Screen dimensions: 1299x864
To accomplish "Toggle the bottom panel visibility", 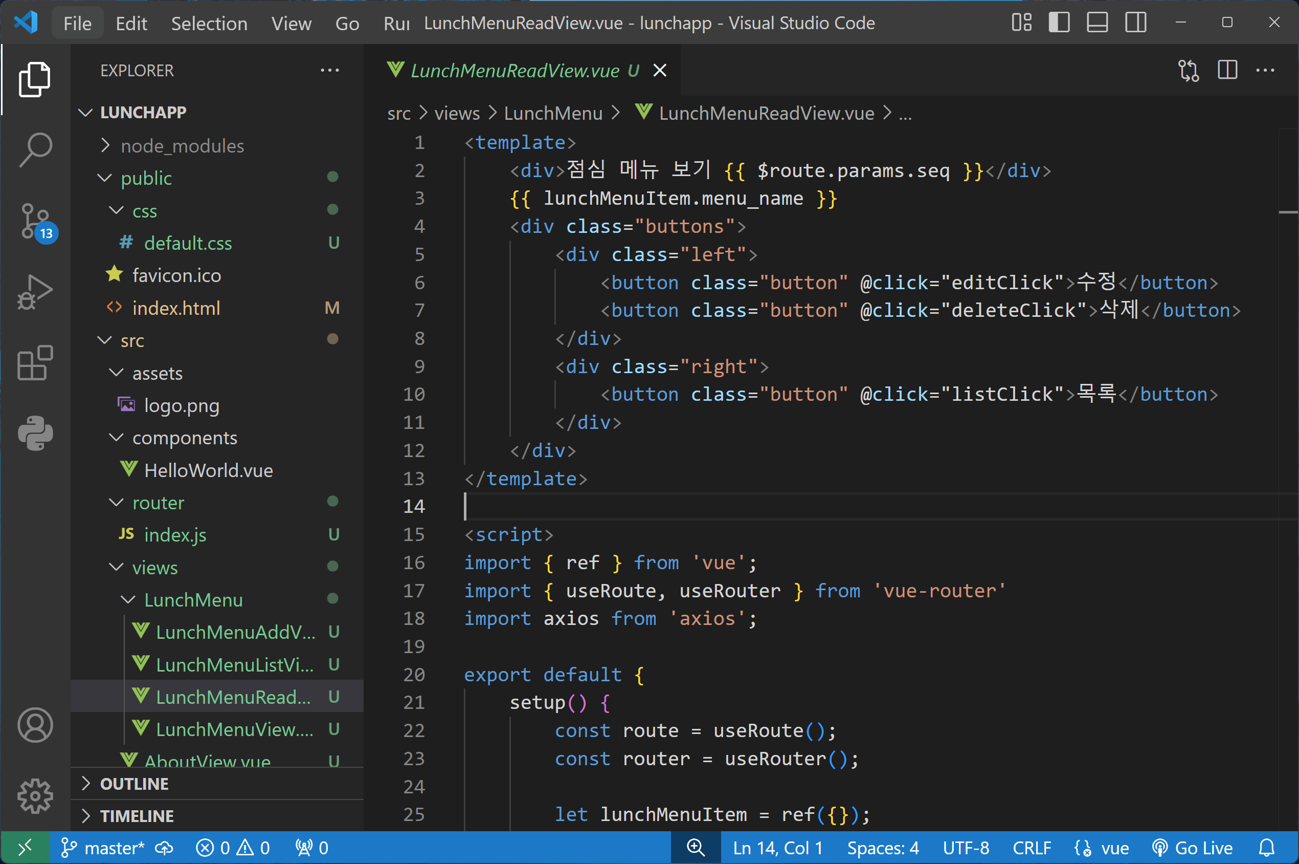I will (1097, 22).
